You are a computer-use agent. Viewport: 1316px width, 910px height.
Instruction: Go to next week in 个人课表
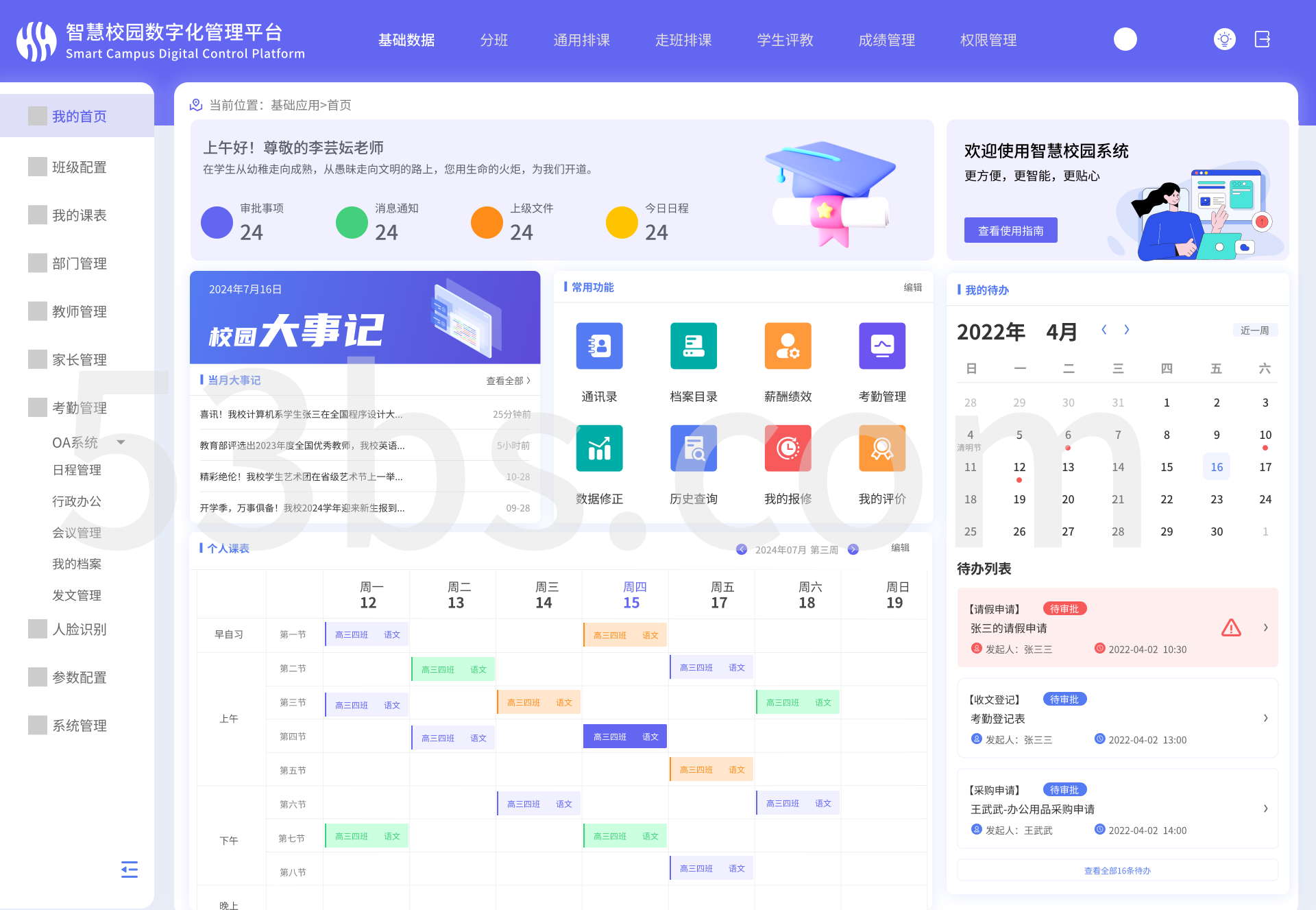click(x=853, y=549)
